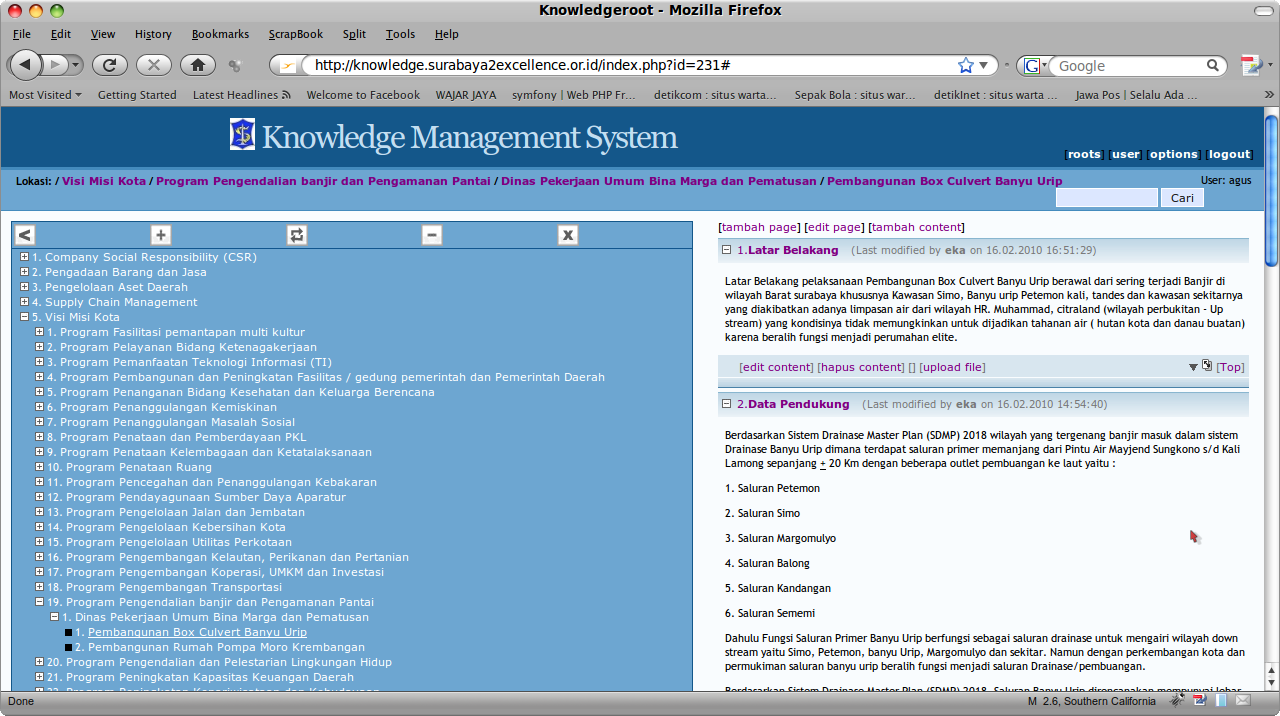This screenshot has width=1280, height=716.
Task: Click the edit page link
Action: [x=834, y=227]
